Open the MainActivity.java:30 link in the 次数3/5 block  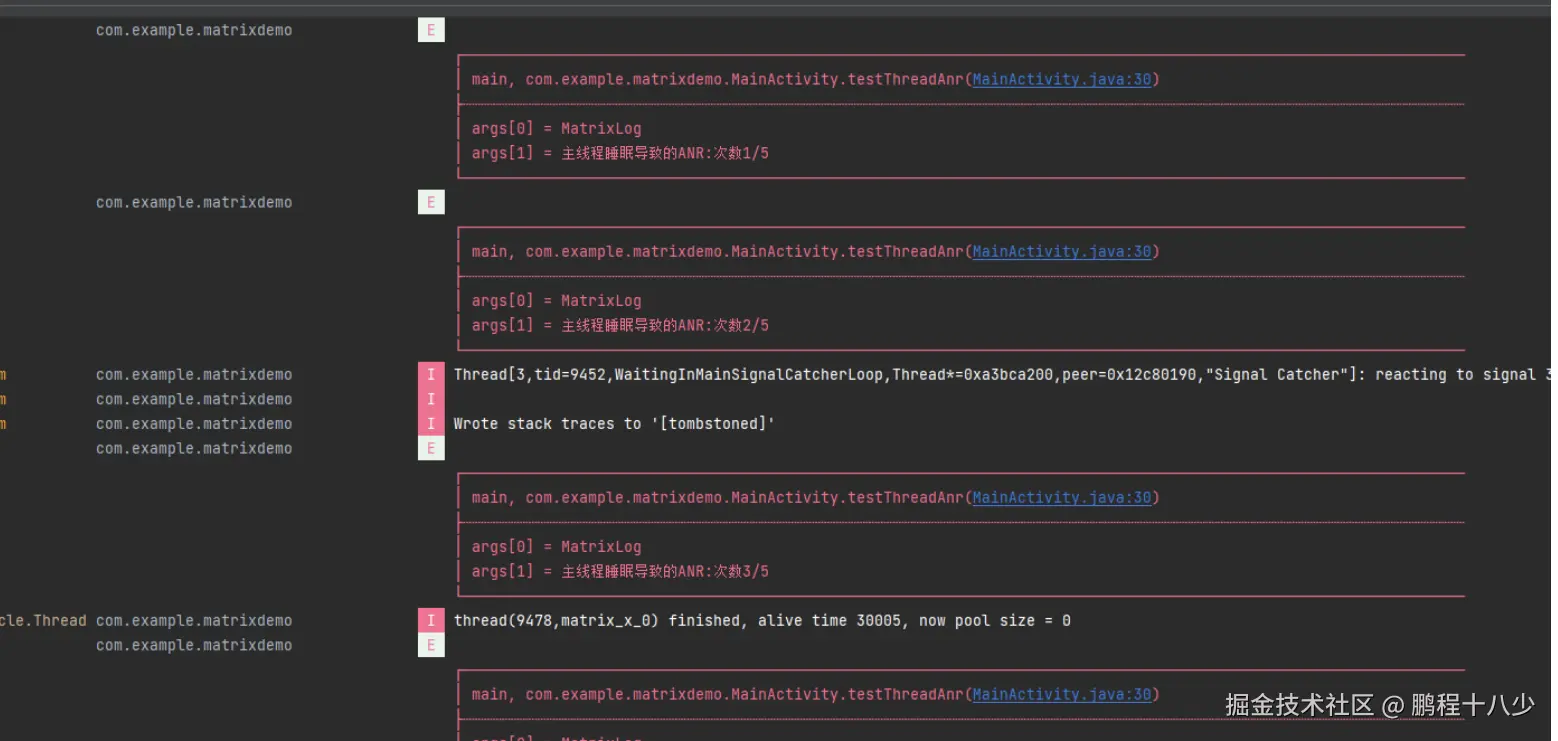click(1062, 498)
